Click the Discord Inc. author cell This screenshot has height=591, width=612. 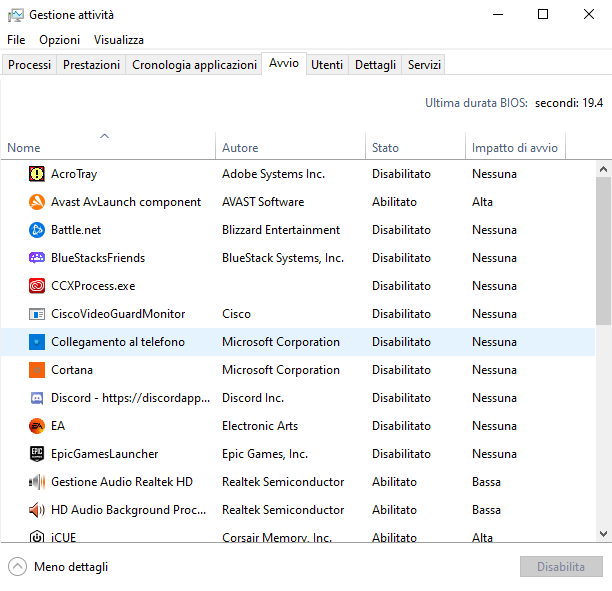pyautogui.click(x=253, y=398)
